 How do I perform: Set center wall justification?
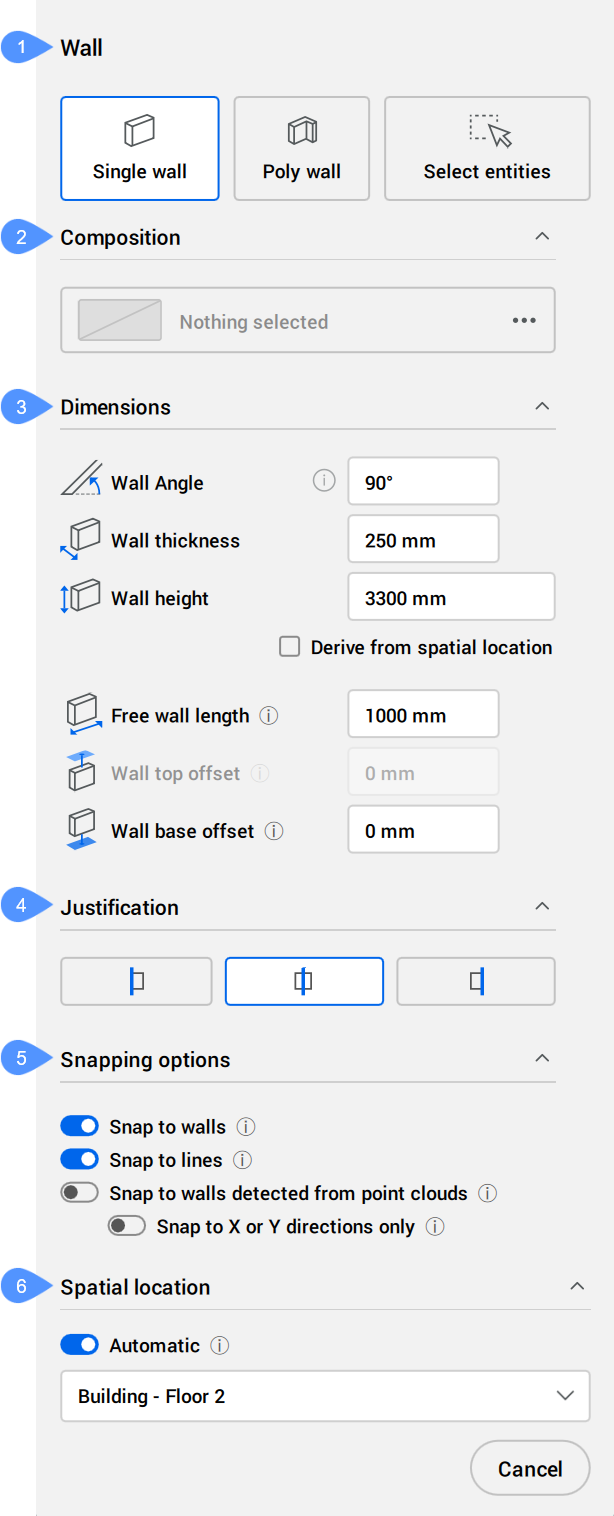(x=304, y=981)
